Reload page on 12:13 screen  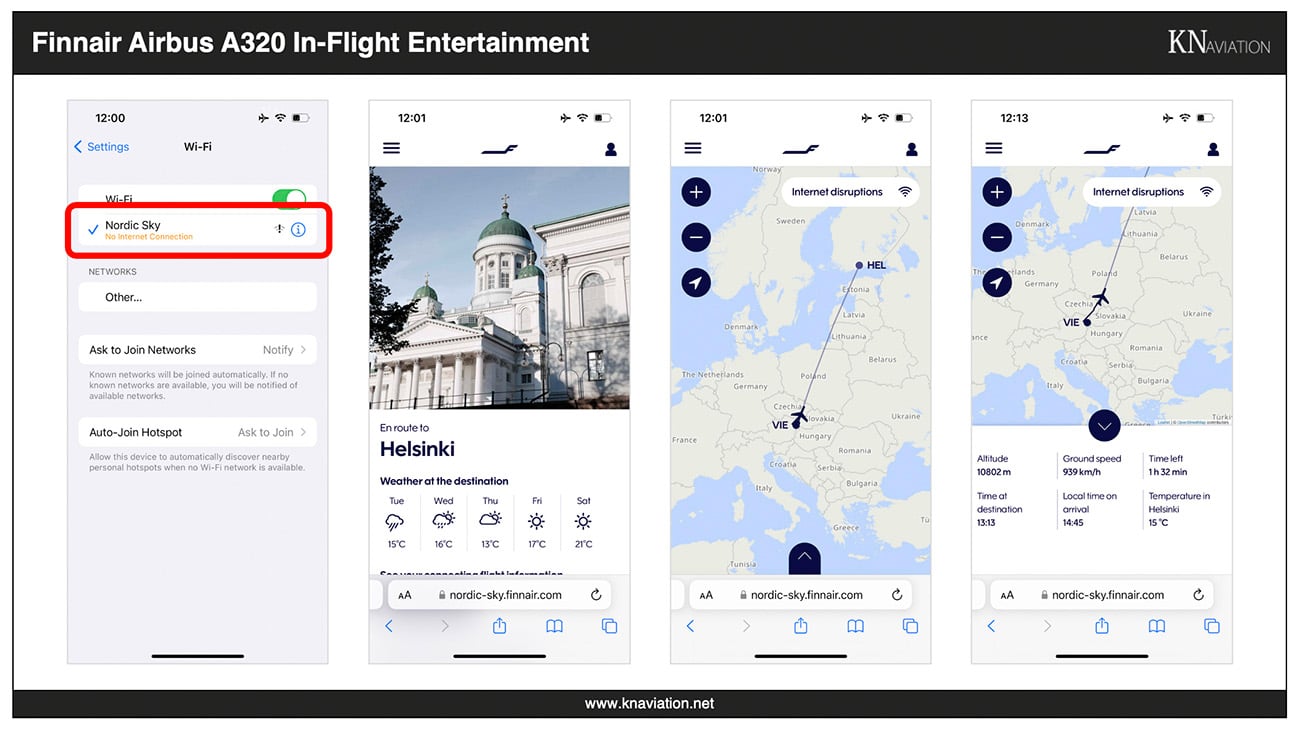pyautogui.click(x=1198, y=595)
